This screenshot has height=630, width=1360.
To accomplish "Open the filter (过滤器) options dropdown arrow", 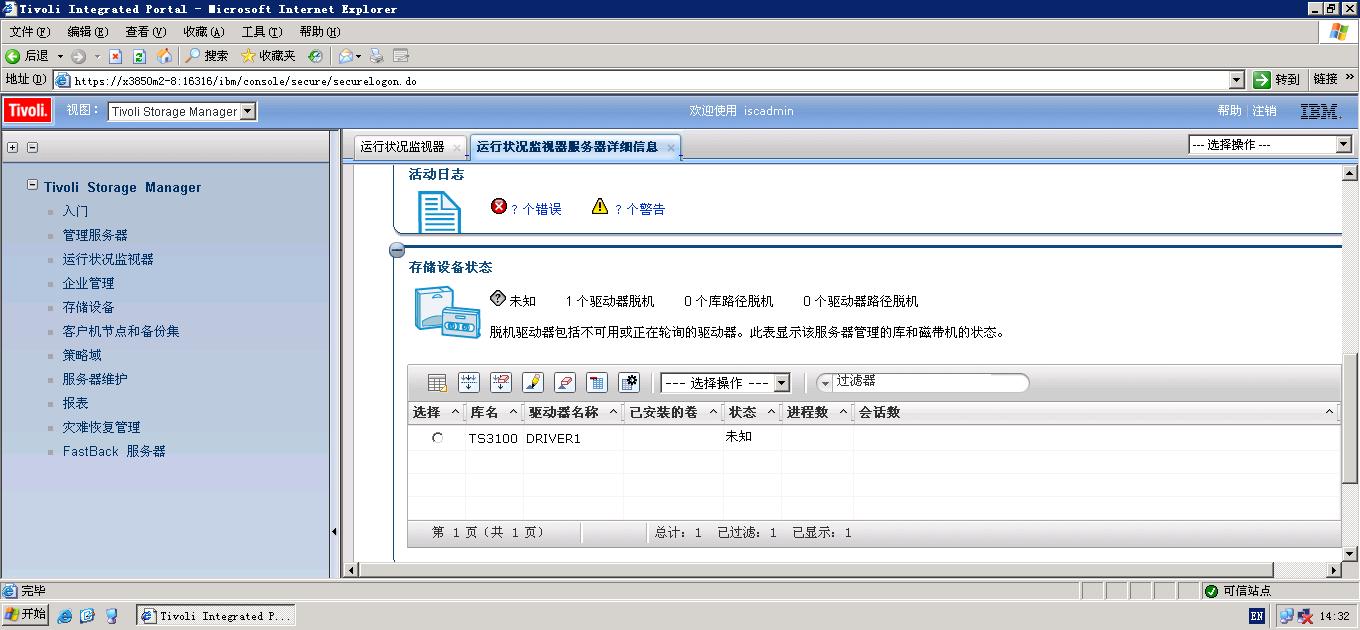I will (x=825, y=382).
